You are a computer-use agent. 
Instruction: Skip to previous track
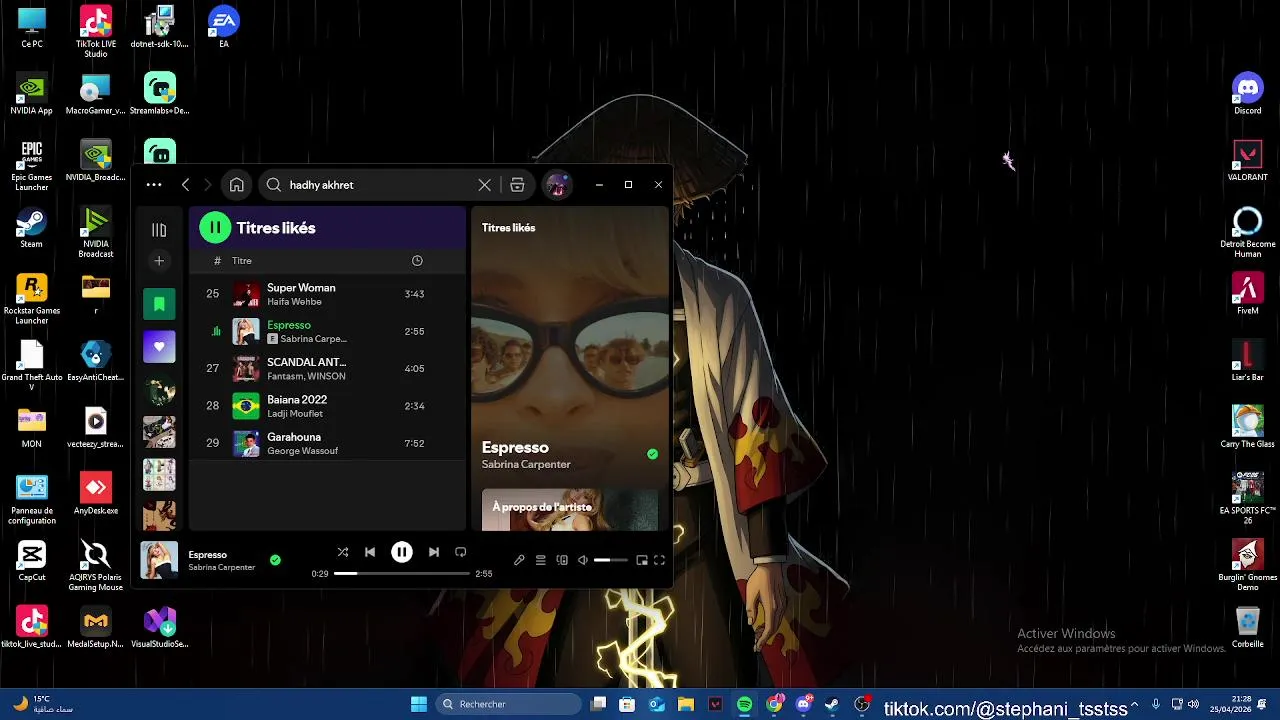(370, 552)
